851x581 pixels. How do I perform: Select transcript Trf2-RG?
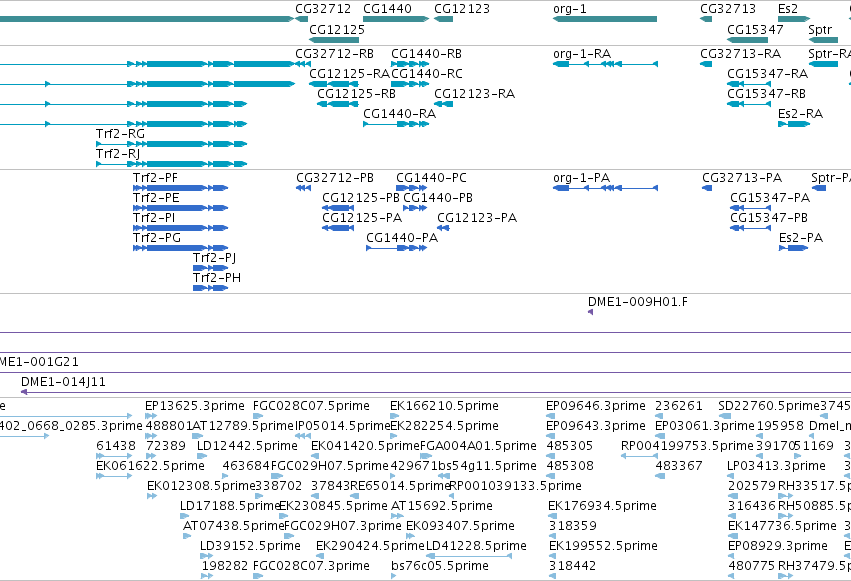point(172,144)
